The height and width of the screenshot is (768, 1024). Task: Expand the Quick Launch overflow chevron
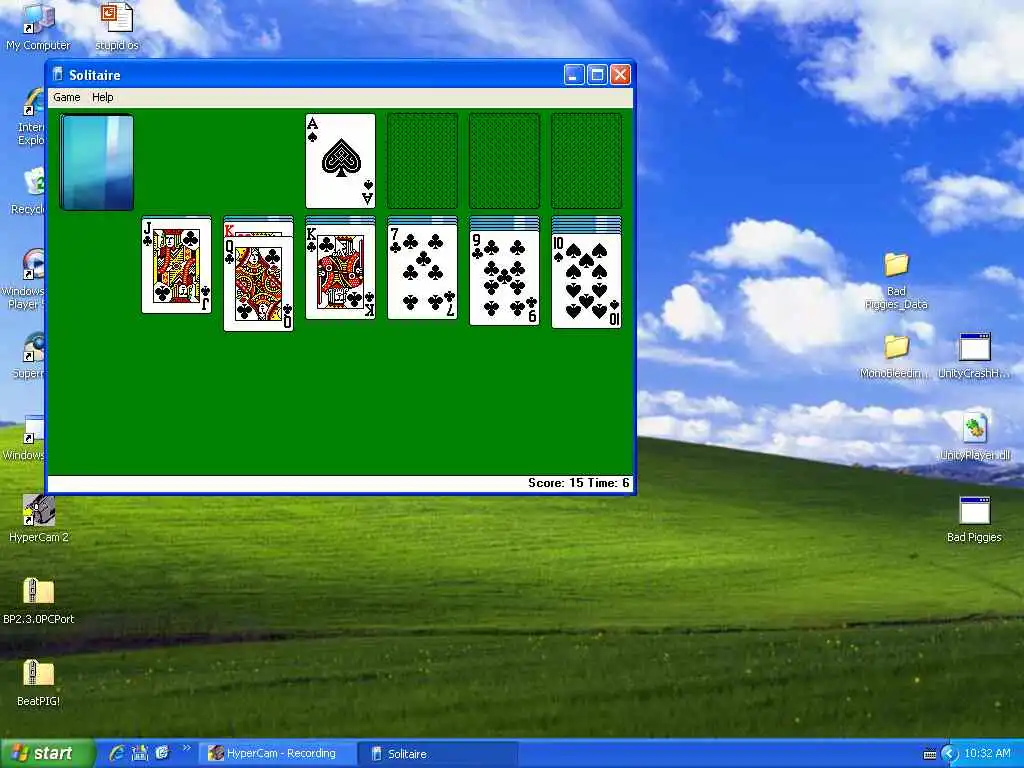tap(186, 748)
